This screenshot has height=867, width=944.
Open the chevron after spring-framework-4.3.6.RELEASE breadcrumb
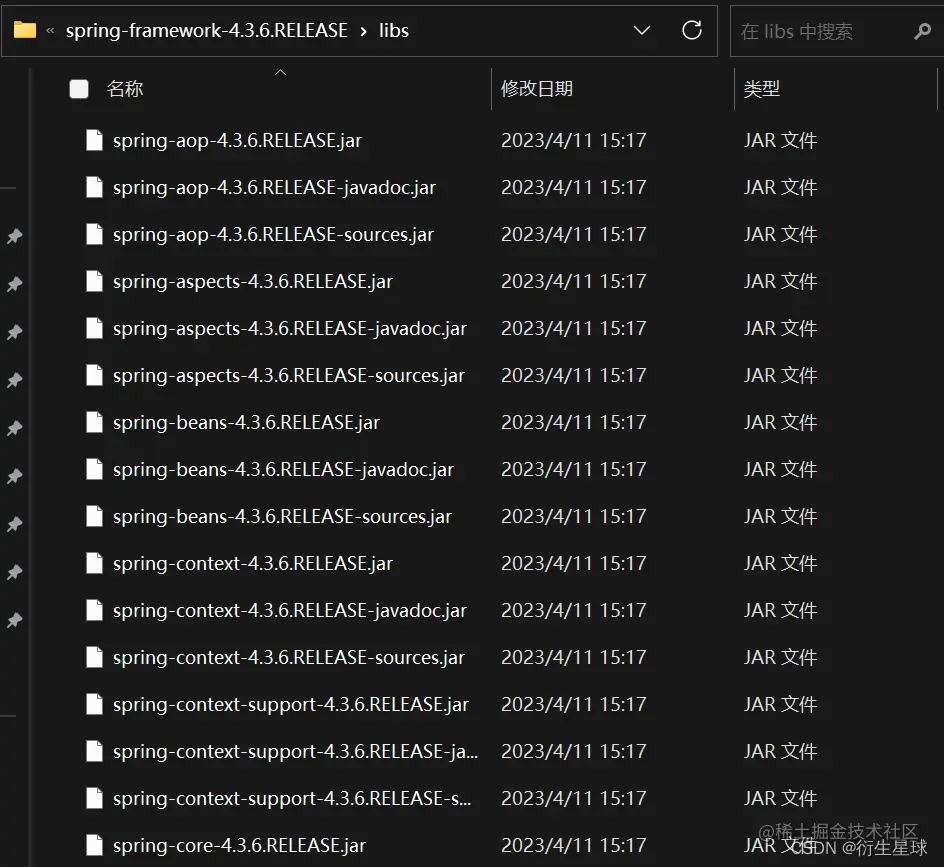click(364, 31)
